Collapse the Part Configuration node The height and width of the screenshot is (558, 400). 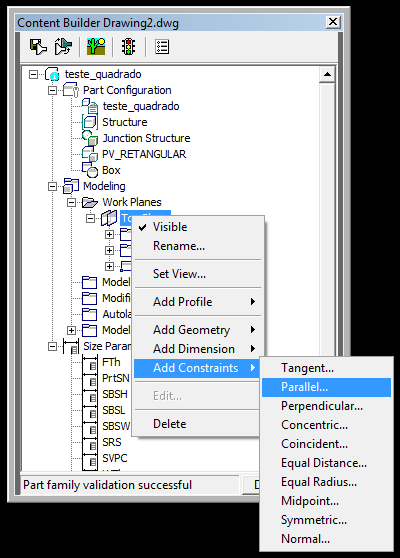coord(52,90)
